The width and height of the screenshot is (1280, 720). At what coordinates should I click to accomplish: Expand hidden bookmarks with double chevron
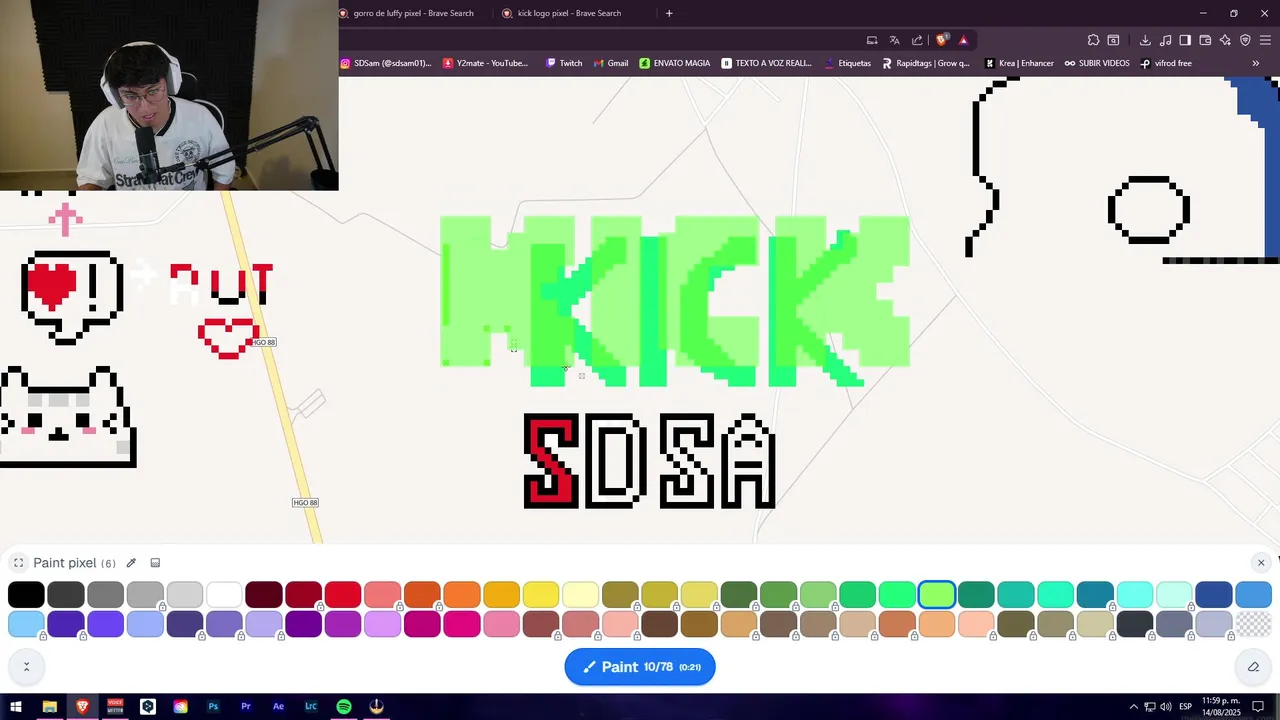(x=1255, y=63)
